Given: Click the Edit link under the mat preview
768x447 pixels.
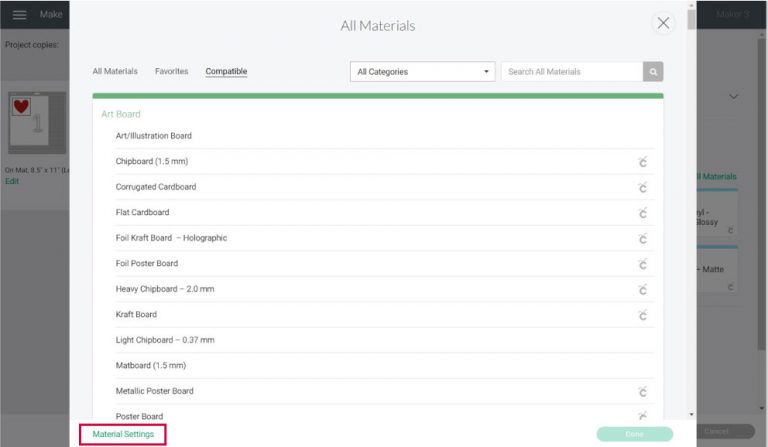Looking at the screenshot, I should [x=12, y=181].
